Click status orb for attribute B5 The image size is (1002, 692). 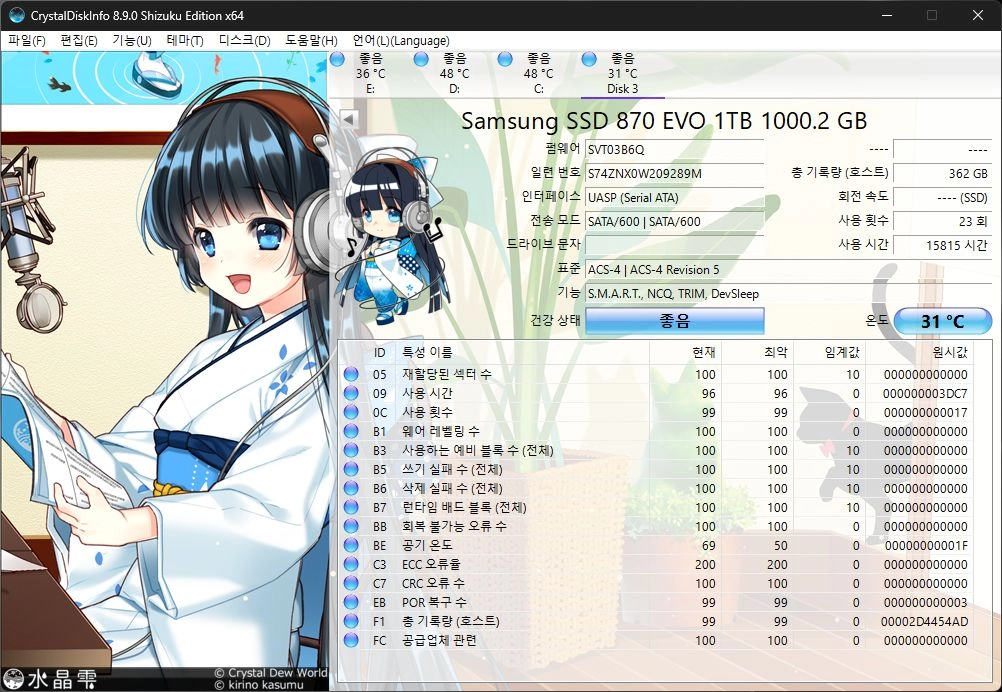pos(351,469)
